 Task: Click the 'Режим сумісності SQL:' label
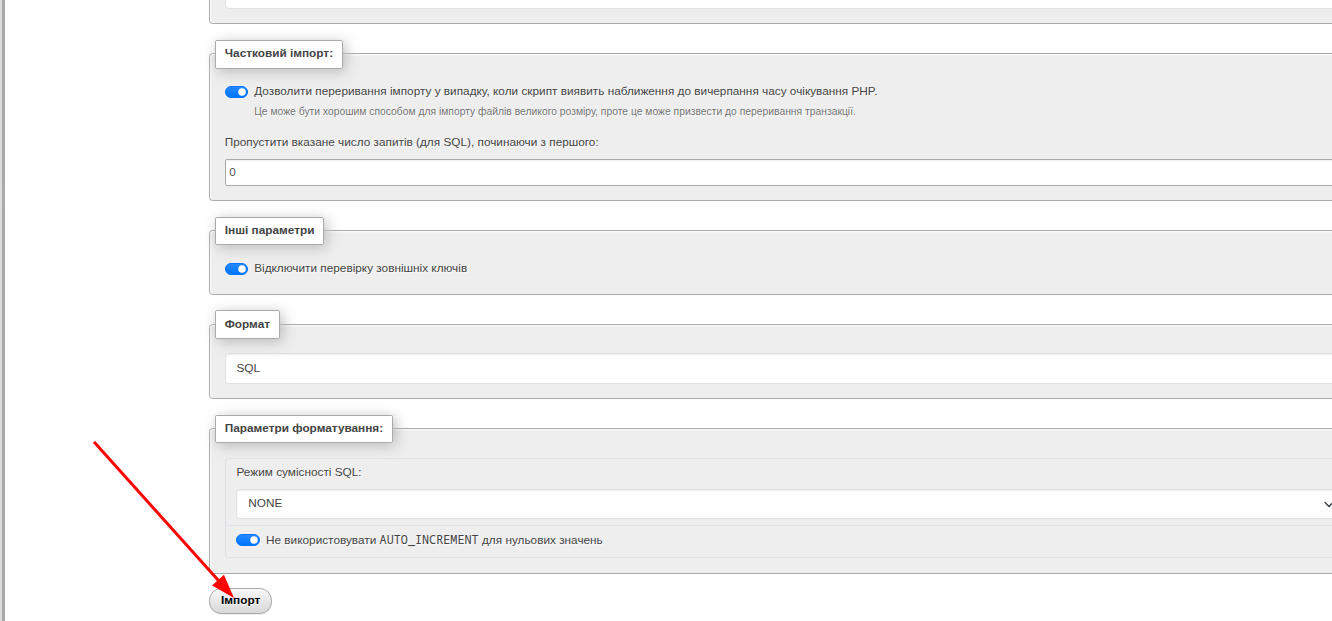pos(299,472)
